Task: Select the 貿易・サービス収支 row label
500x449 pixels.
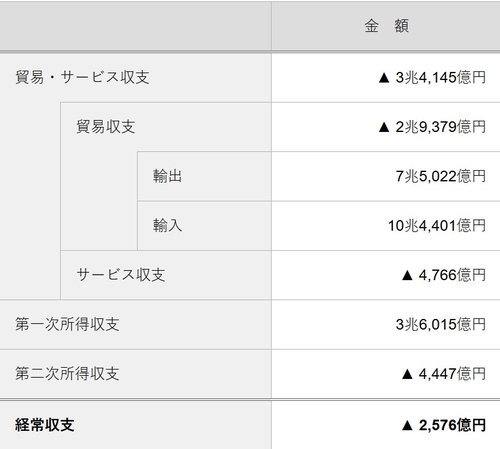Action: [82, 77]
